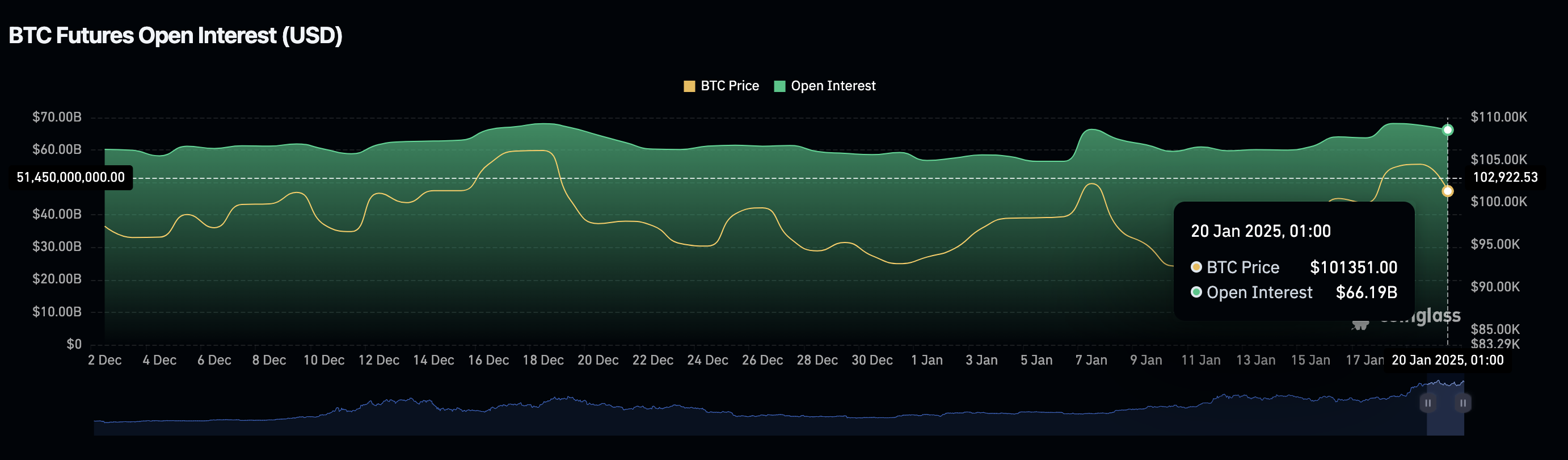
Task: Click the 3 Jan date label
Action: point(981,360)
